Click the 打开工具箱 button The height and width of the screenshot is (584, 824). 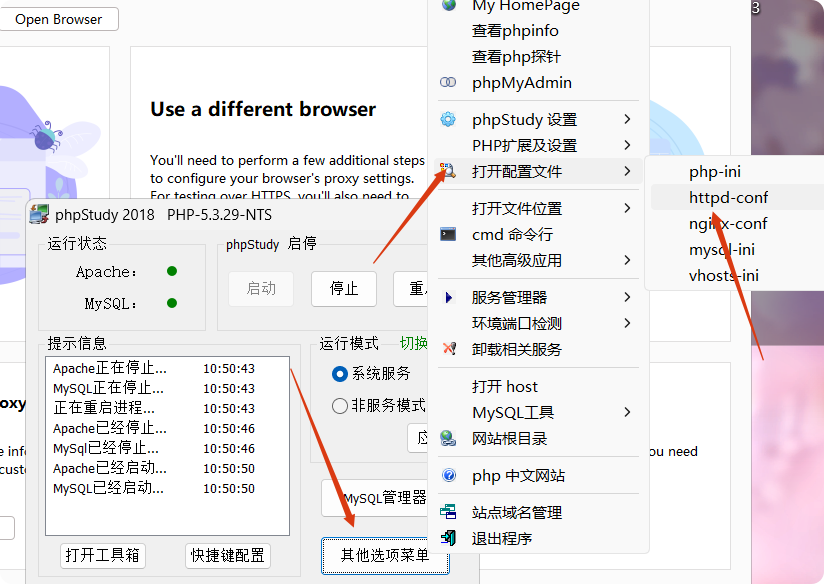coord(102,555)
